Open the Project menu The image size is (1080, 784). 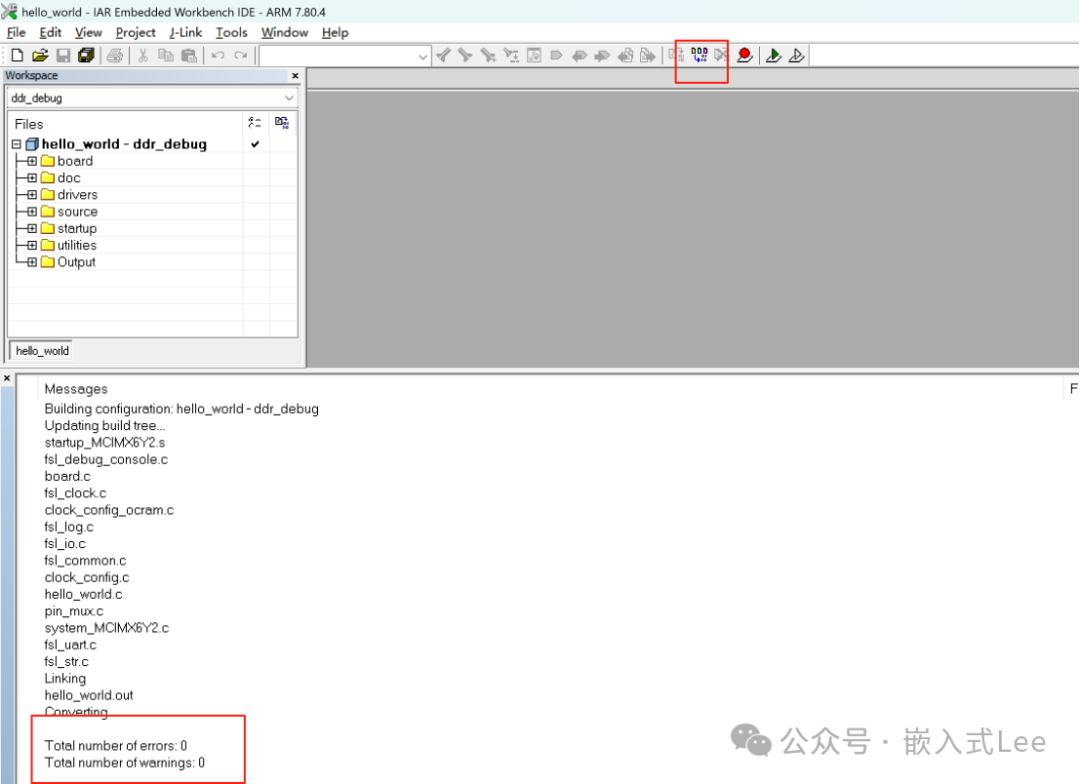point(135,32)
